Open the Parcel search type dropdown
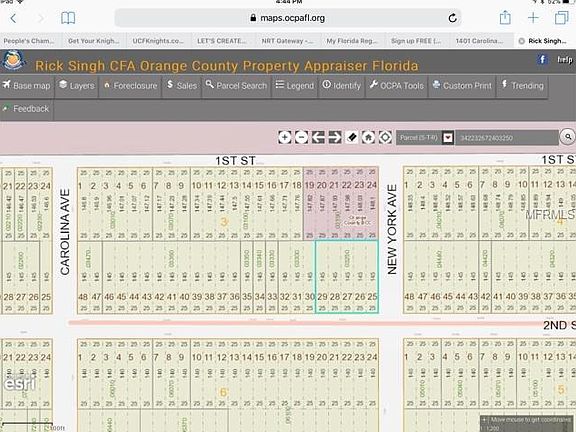The height and width of the screenshot is (432, 576). tap(448, 138)
